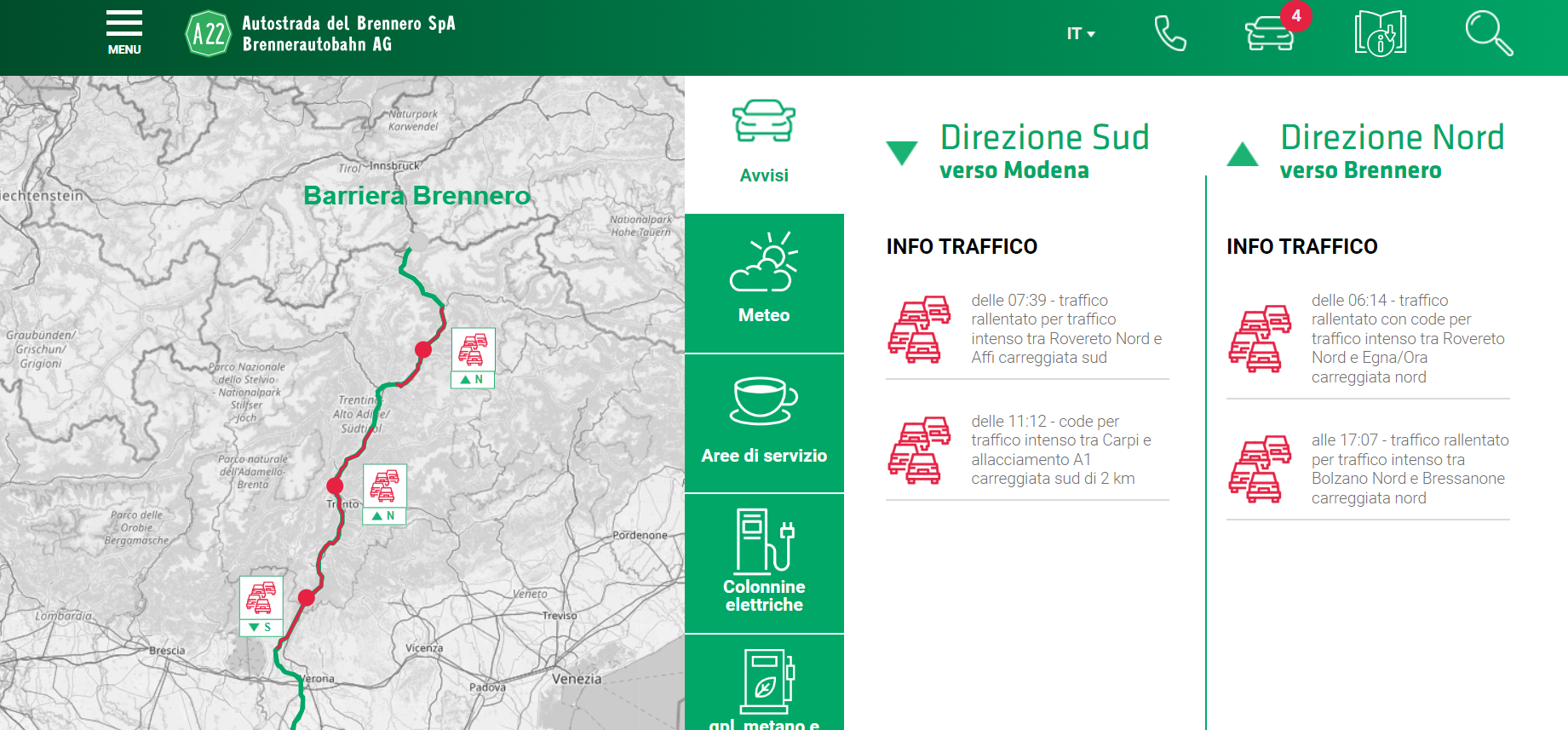Click the magnifying glass search icon
Image resolution: width=1568 pixels, height=730 pixels.
click(1488, 34)
